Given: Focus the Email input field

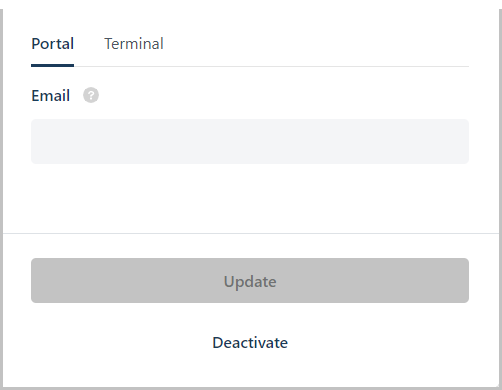Looking at the screenshot, I should 250,141.
